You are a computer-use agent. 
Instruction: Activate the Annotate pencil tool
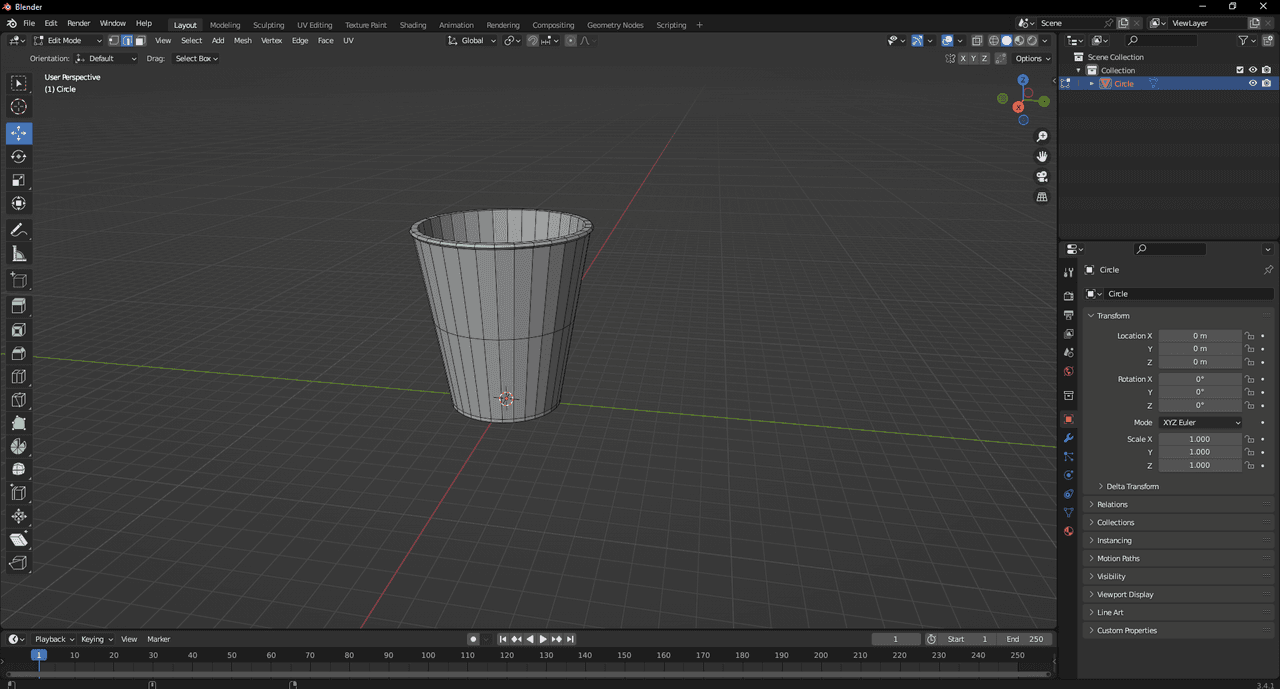19,231
